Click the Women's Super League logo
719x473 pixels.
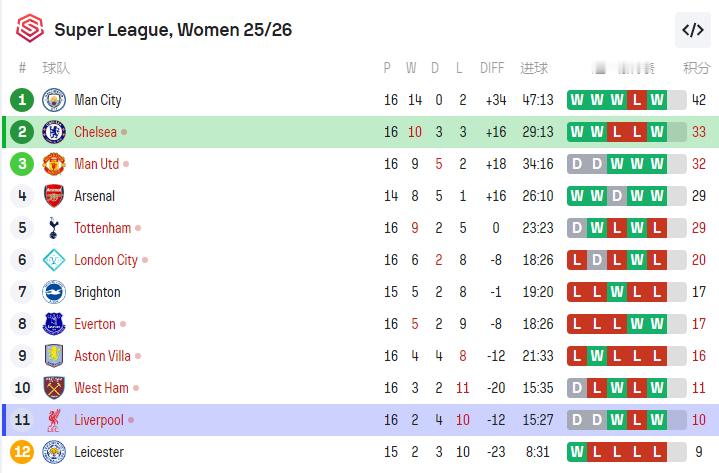[30, 29]
